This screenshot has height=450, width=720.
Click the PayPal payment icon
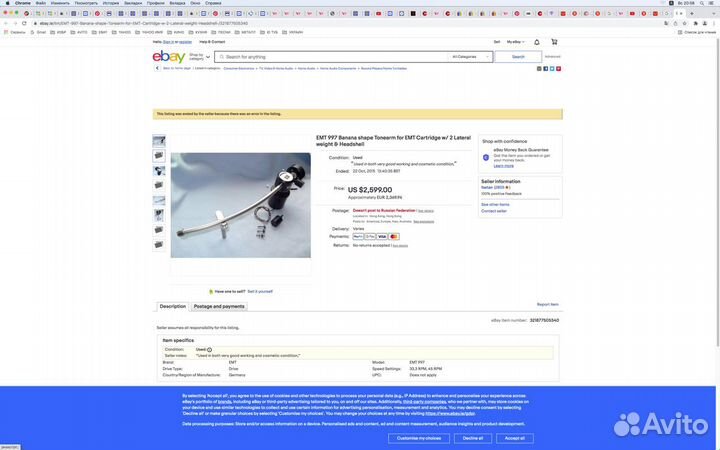click(358, 237)
